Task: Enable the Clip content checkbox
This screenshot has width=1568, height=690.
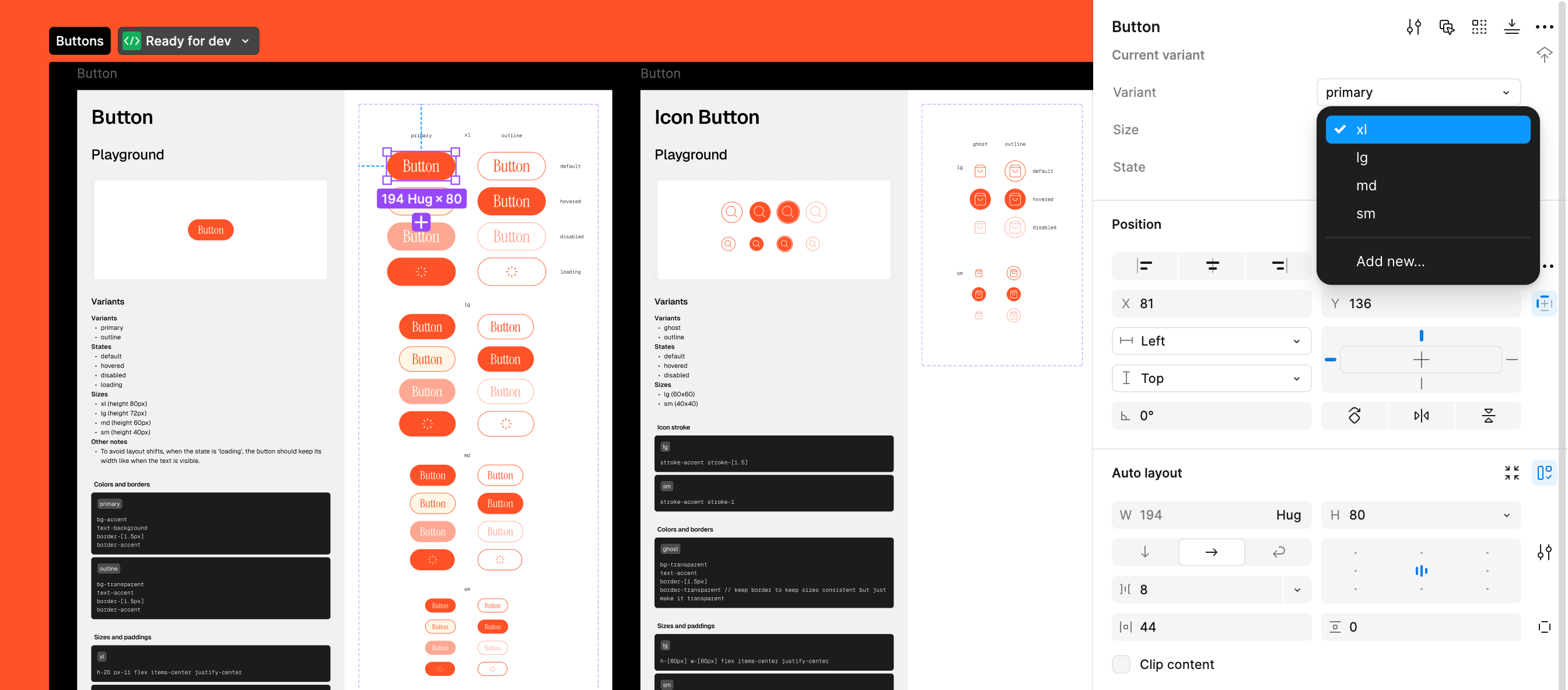Action: pos(1121,664)
